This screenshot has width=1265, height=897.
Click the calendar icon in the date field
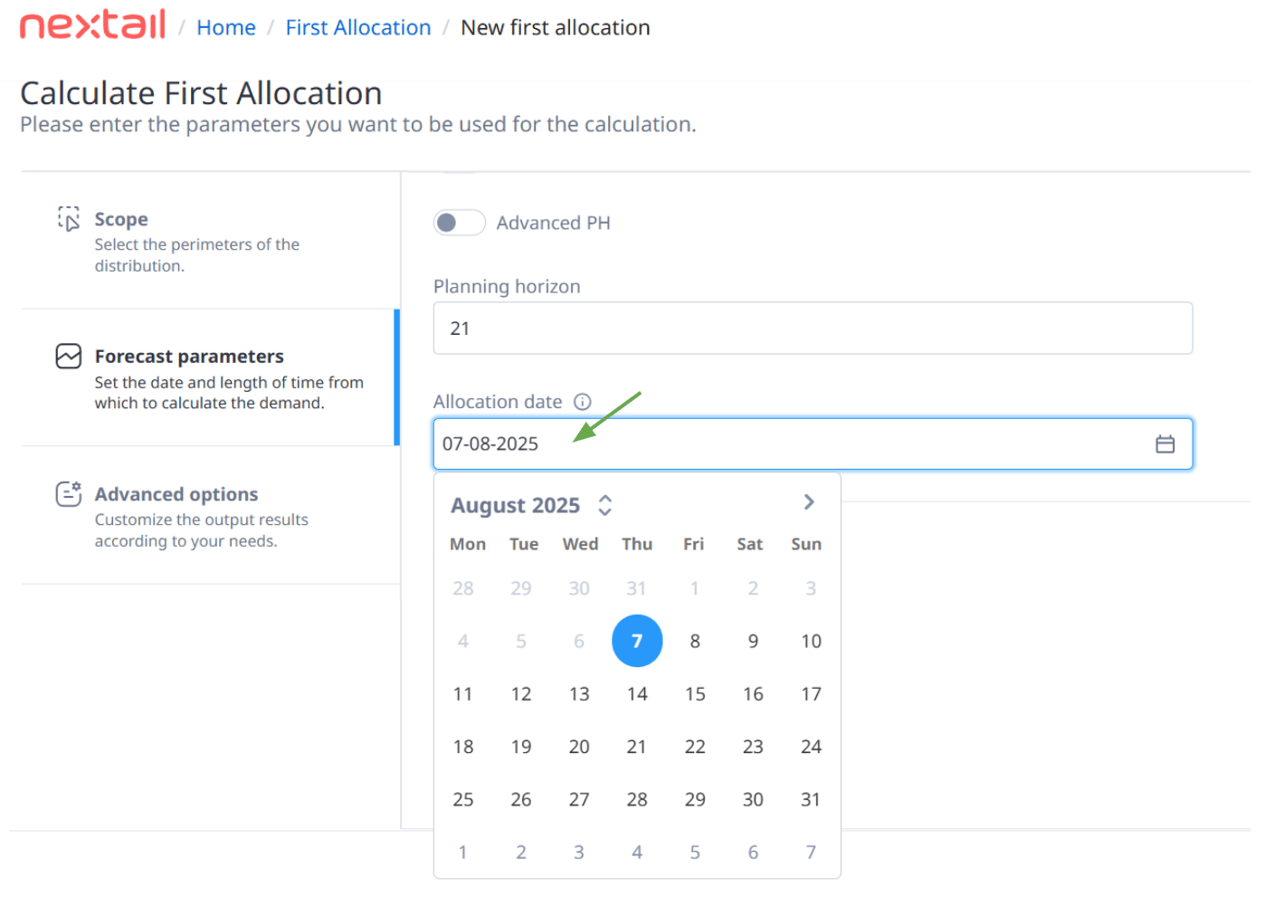click(x=1165, y=444)
